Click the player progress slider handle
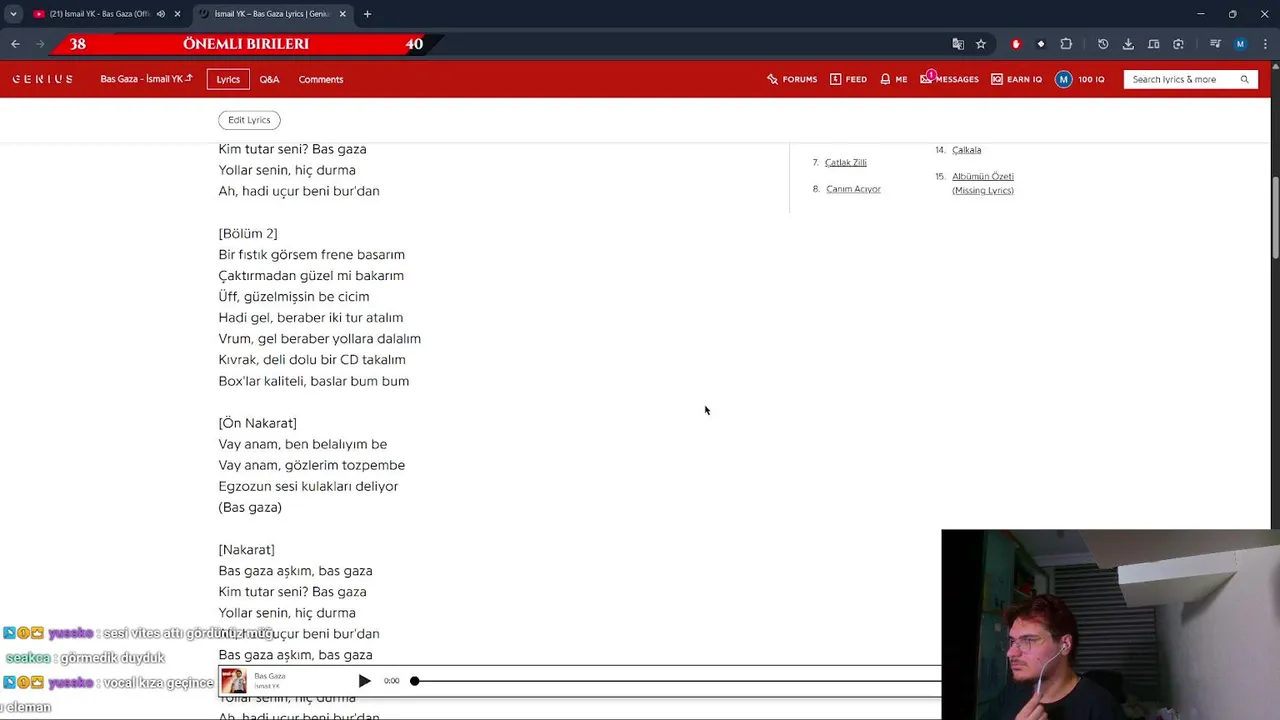 point(414,681)
